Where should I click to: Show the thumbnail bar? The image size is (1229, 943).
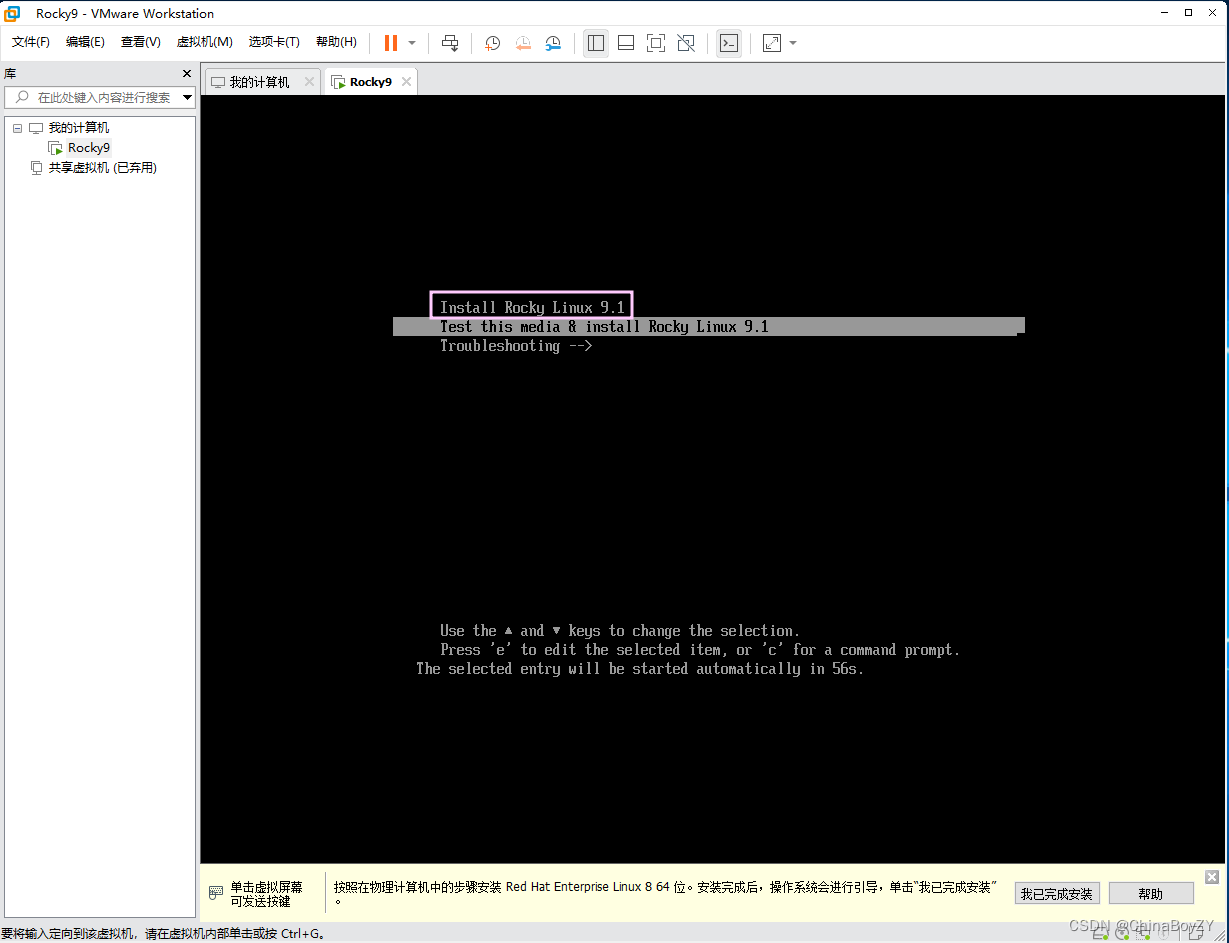625,43
